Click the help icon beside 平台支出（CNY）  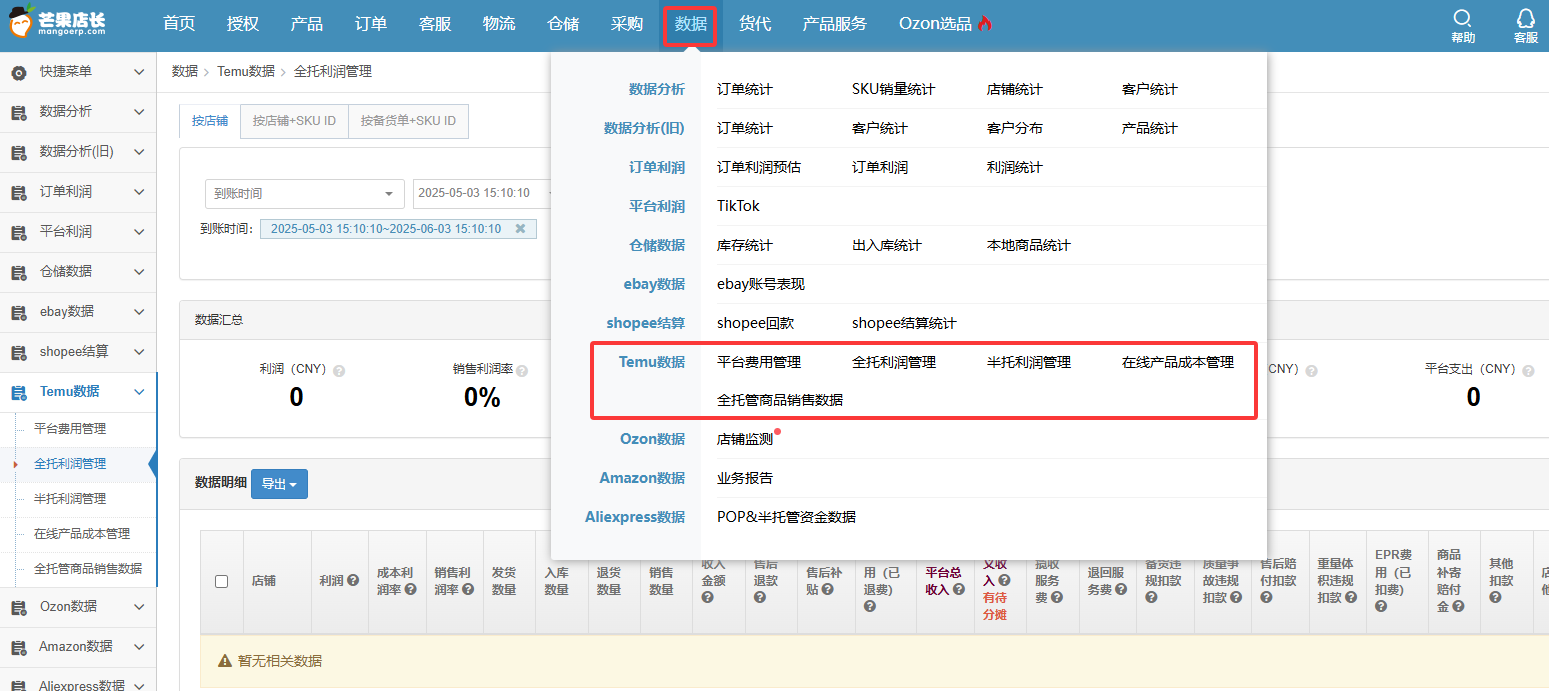point(1527,370)
